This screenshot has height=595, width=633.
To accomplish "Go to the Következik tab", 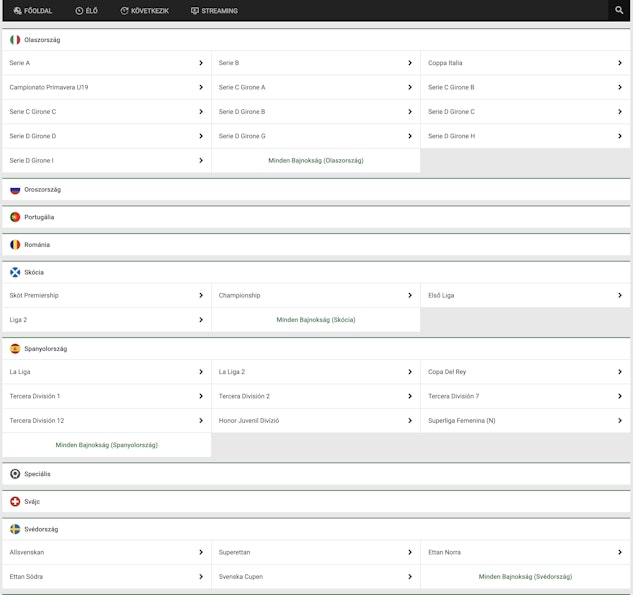I will [144, 11].
